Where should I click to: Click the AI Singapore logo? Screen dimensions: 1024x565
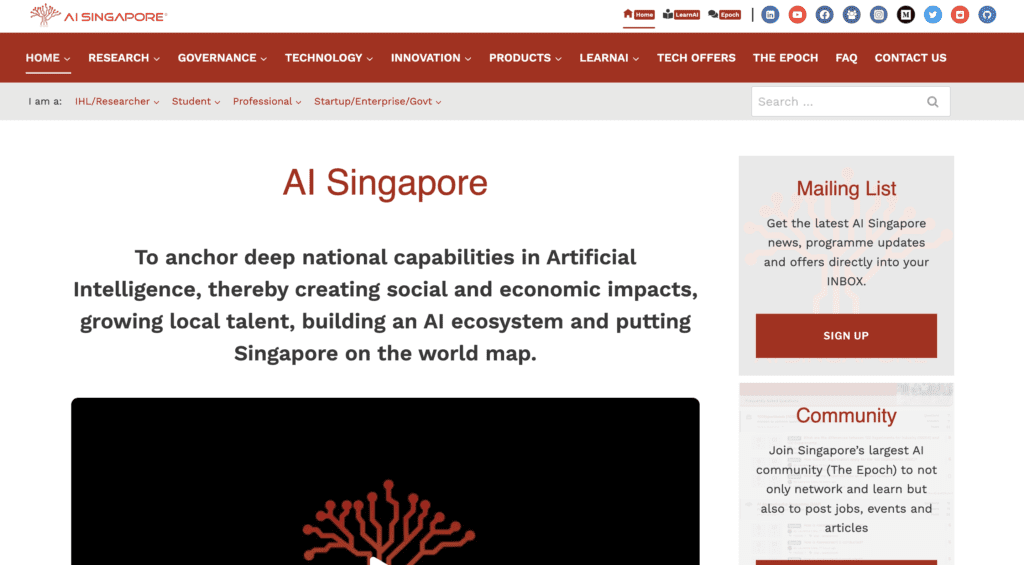point(99,15)
